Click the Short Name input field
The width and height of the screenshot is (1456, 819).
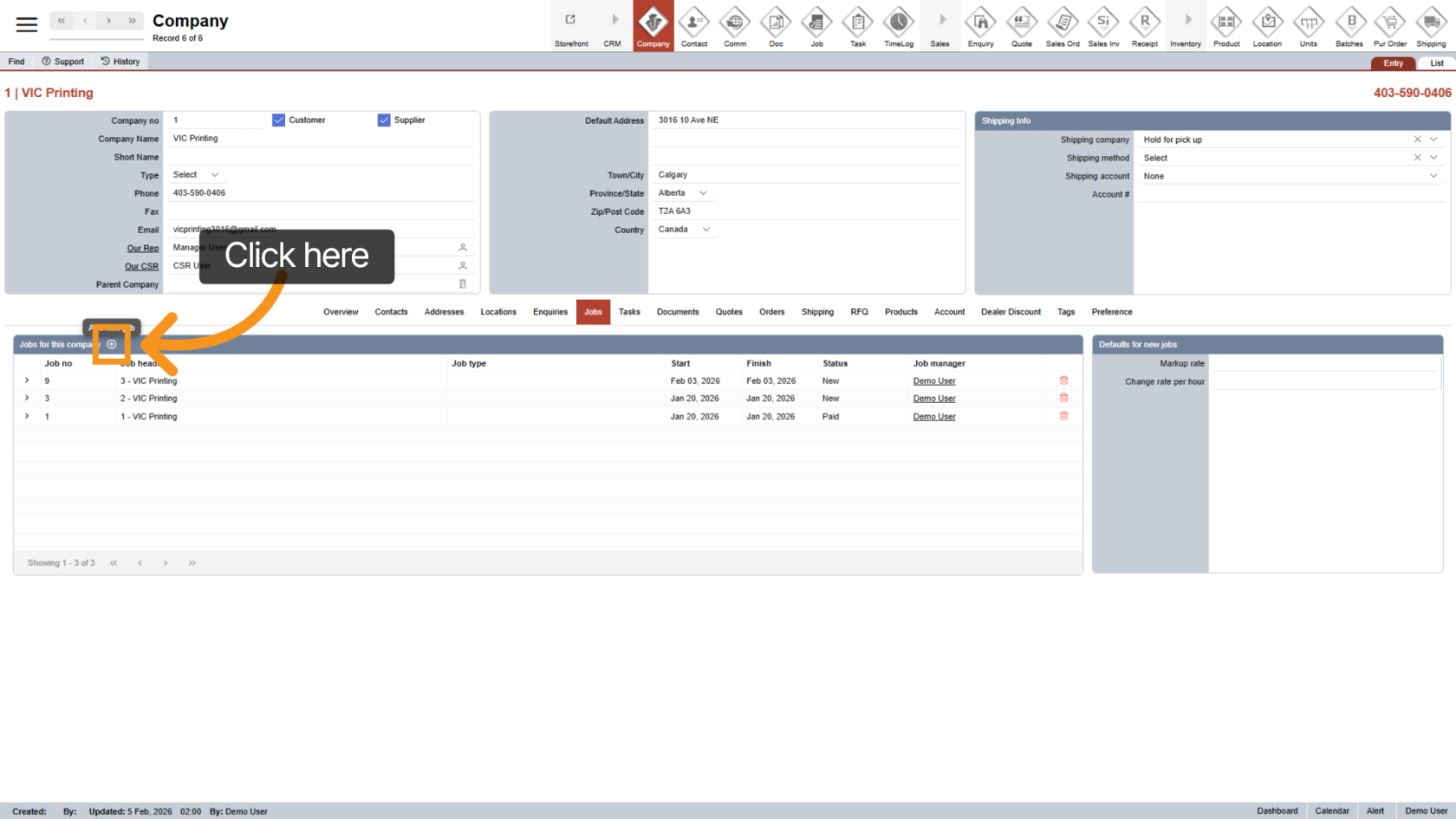pyautogui.click(x=319, y=157)
